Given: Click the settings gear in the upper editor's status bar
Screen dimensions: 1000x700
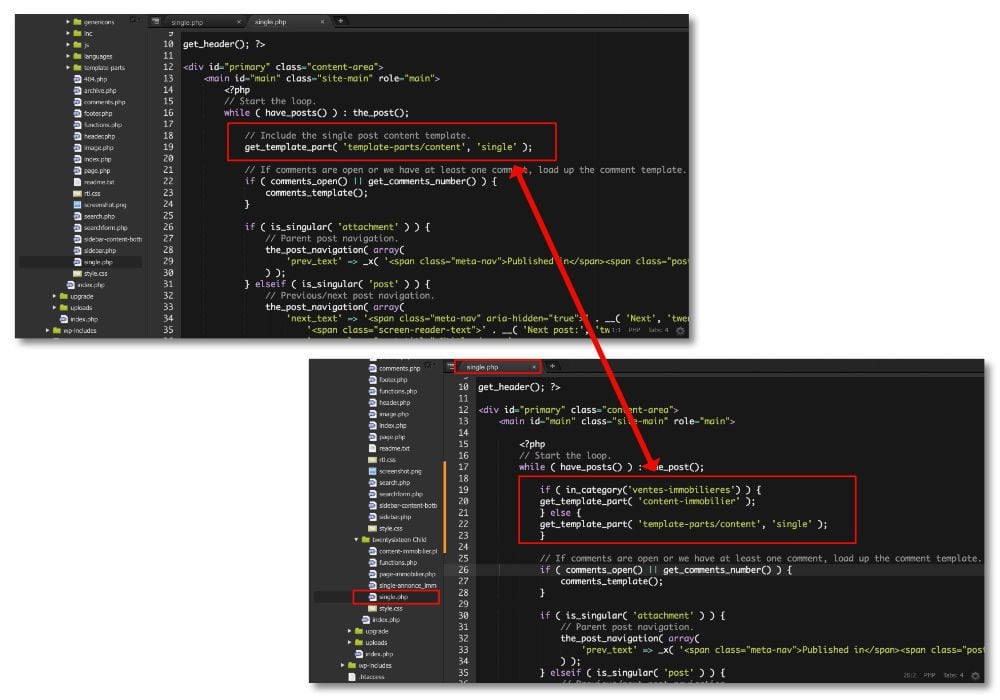Looking at the screenshot, I should click(x=681, y=329).
